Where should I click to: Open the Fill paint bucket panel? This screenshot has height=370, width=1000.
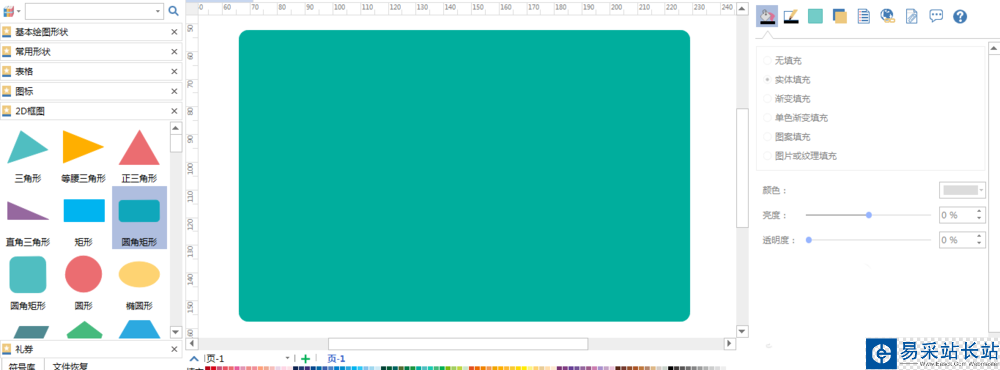(767, 16)
